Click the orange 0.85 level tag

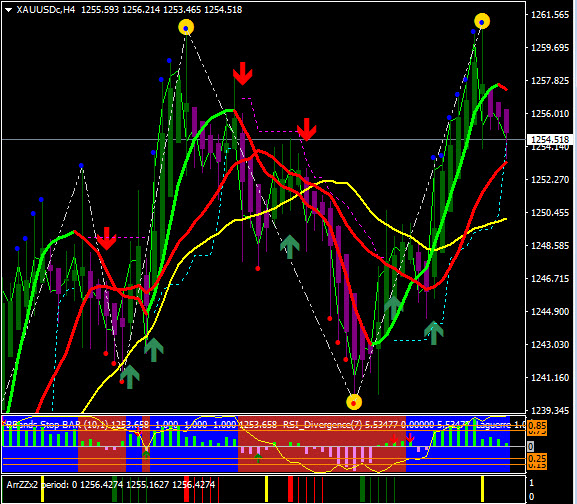(537, 426)
